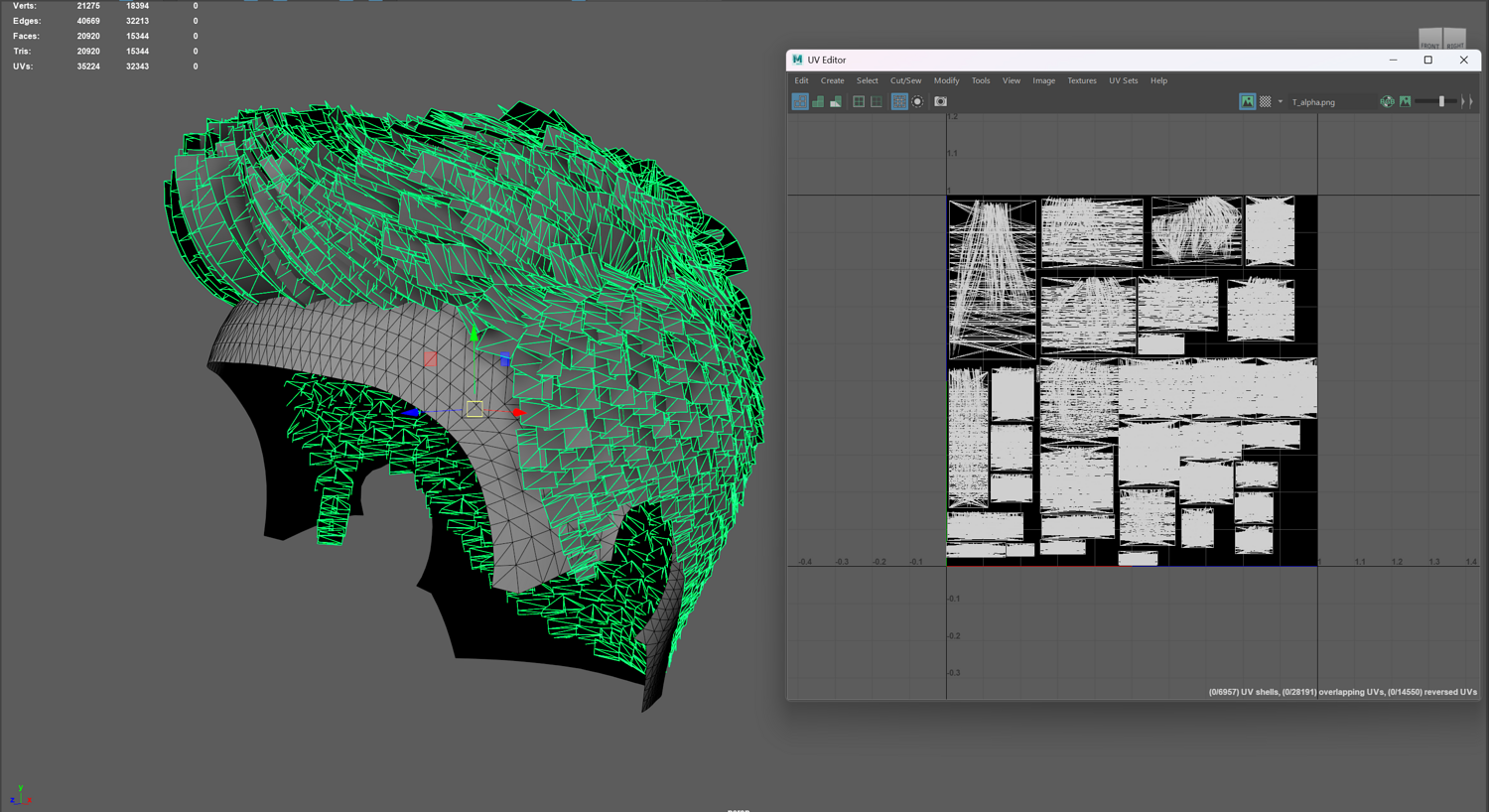Viewport: 1489px width, 812px height.
Task: Click the green Y-axis arrow of the manipulator
Action: tap(474, 335)
